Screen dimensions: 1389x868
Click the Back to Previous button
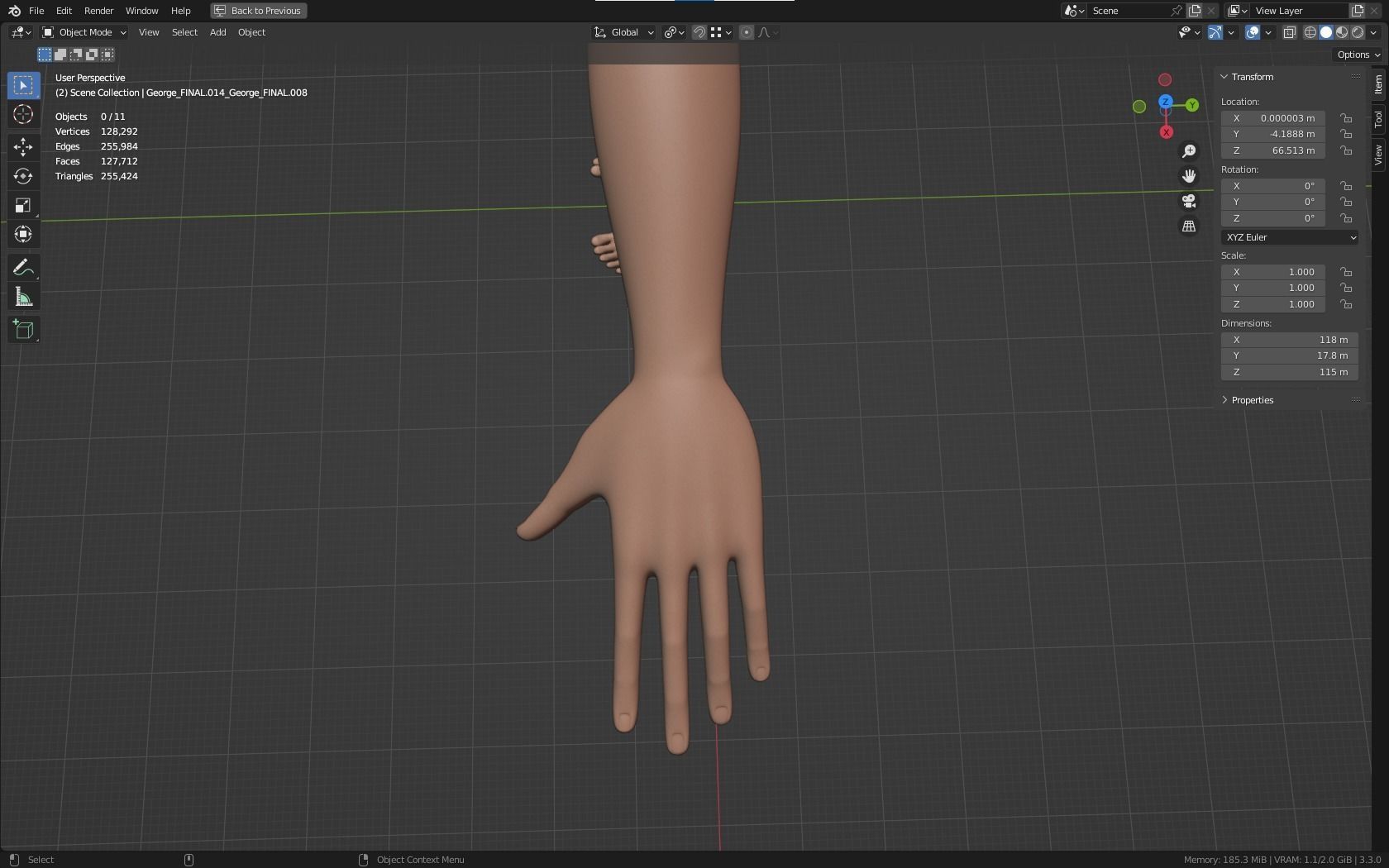tap(259, 11)
